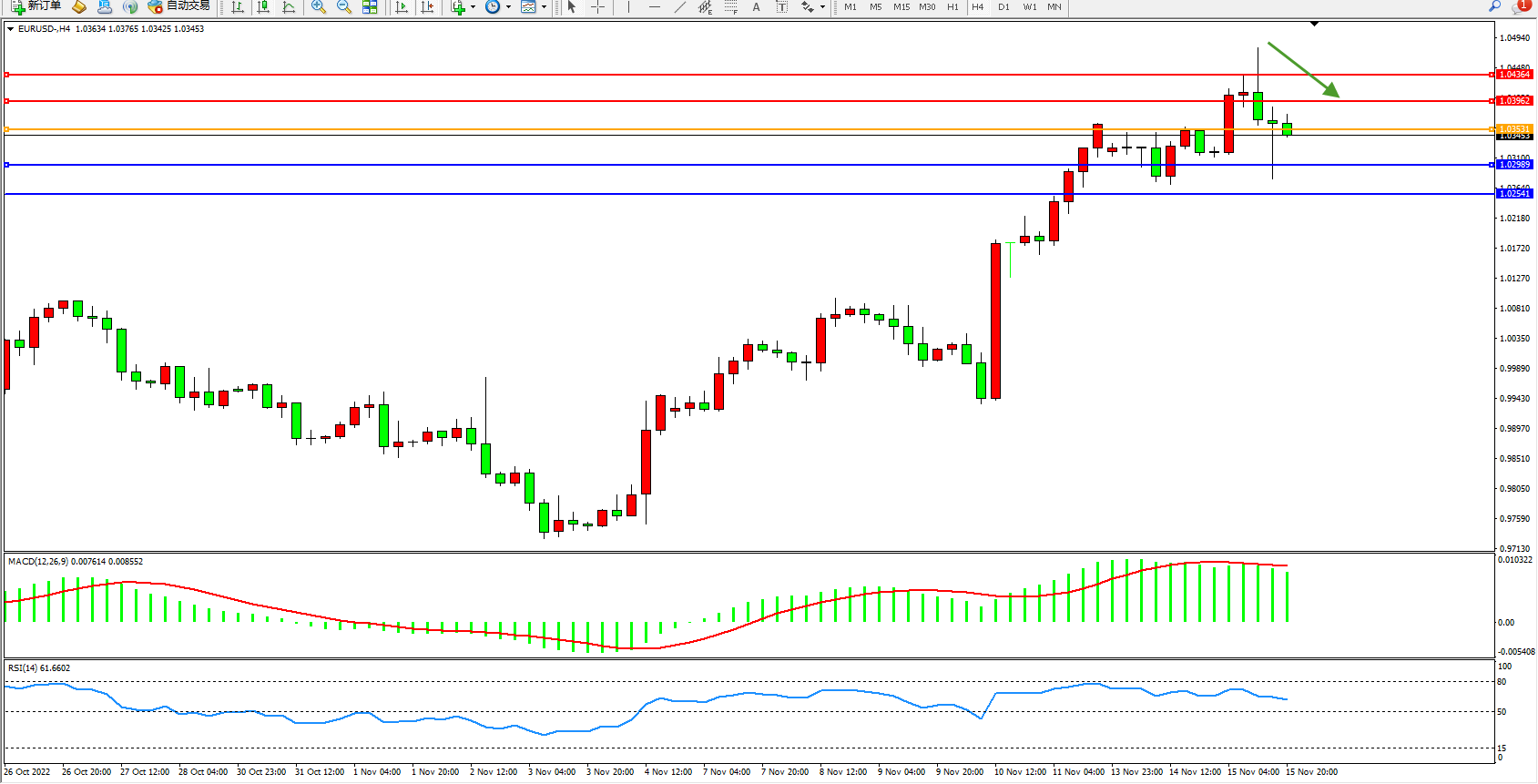Select the trendline drawing tool

[x=679, y=6]
